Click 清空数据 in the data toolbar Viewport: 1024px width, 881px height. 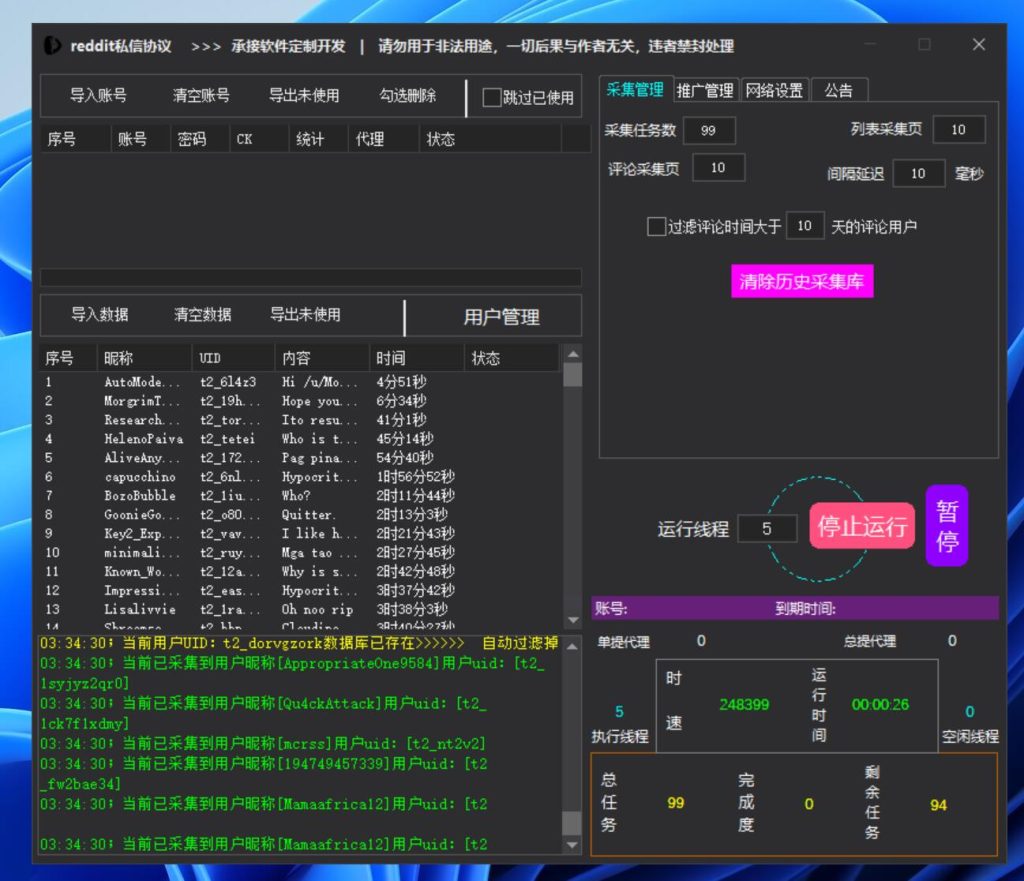(x=202, y=315)
